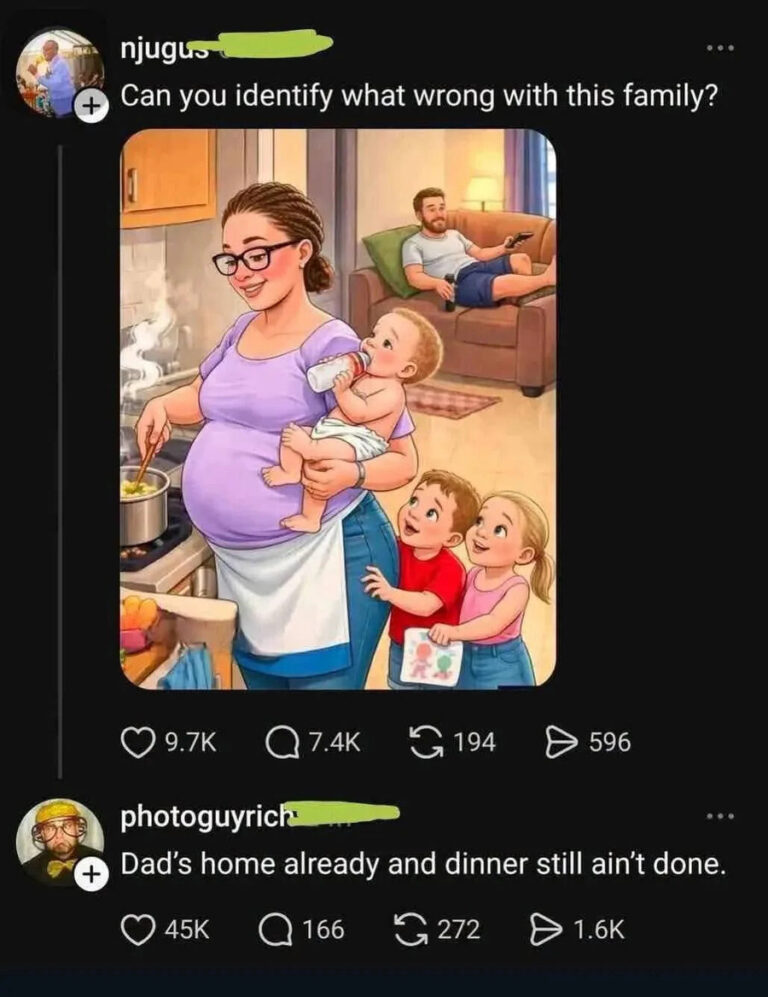768x997 pixels.
Task: Open the reply text 'Dad's home already'
Action: 421,865
